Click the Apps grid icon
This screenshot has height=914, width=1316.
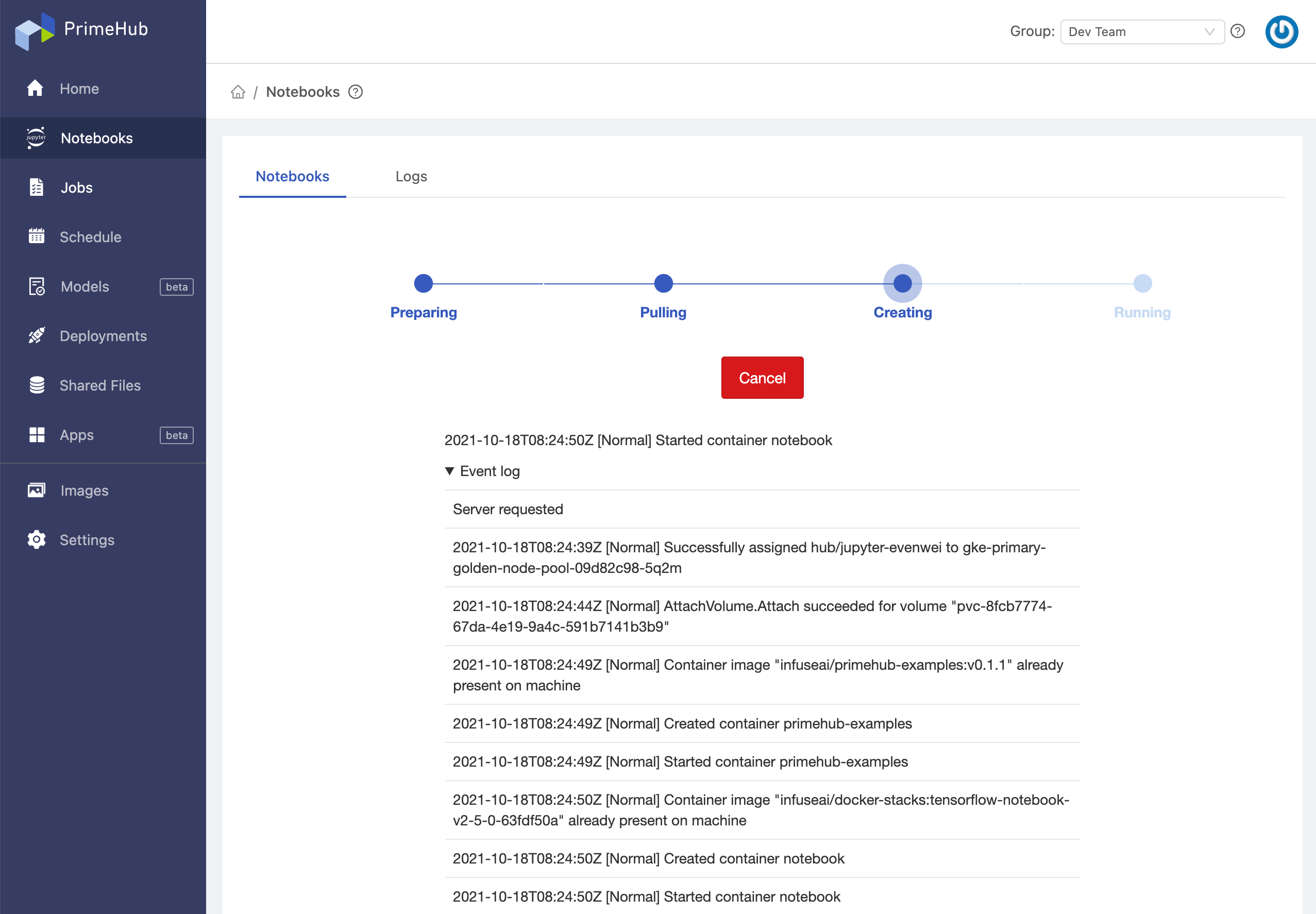pyautogui.click(x=37, y=435)
